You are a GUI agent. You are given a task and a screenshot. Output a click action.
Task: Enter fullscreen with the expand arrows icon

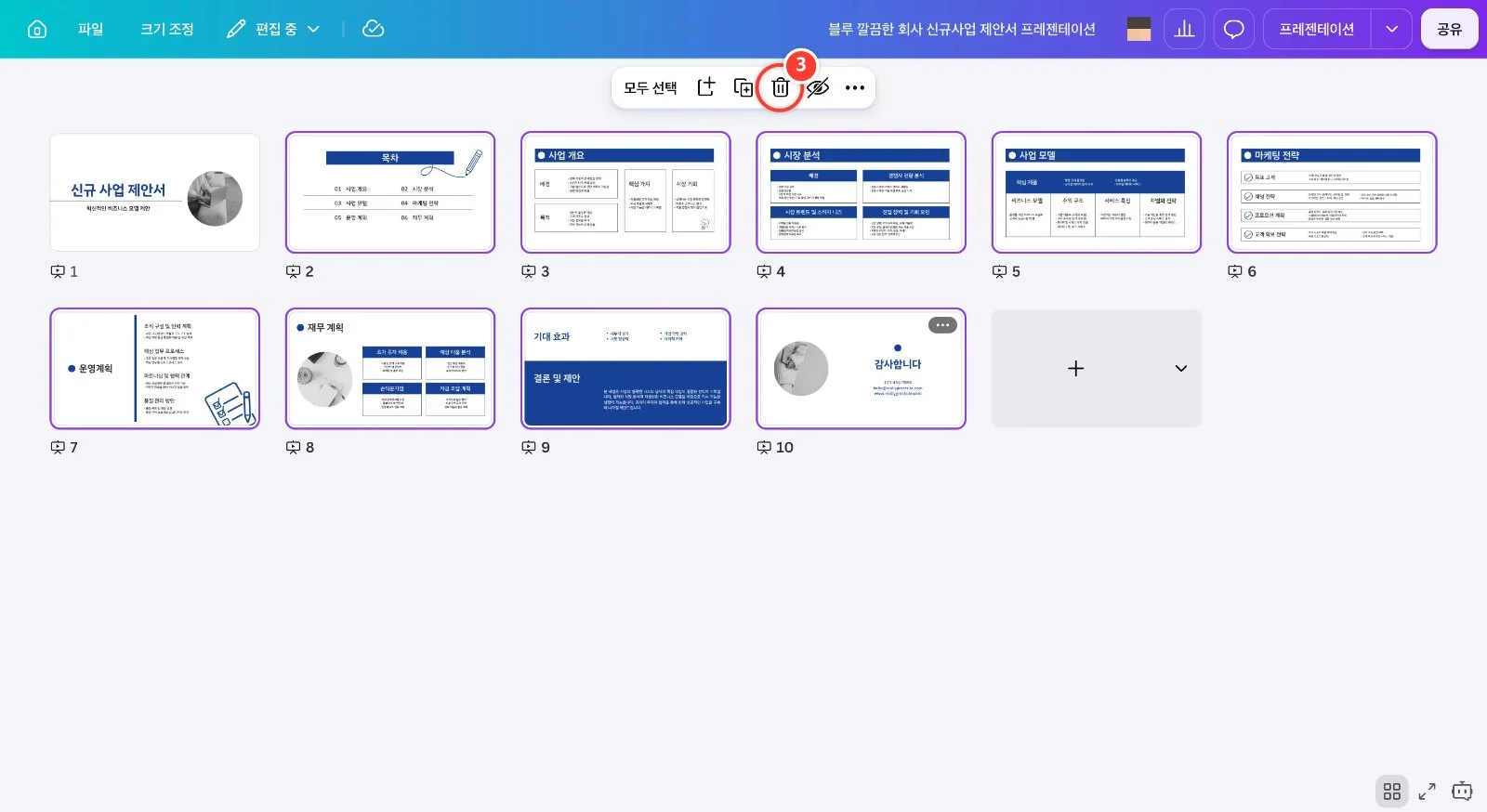(1427, 791)
